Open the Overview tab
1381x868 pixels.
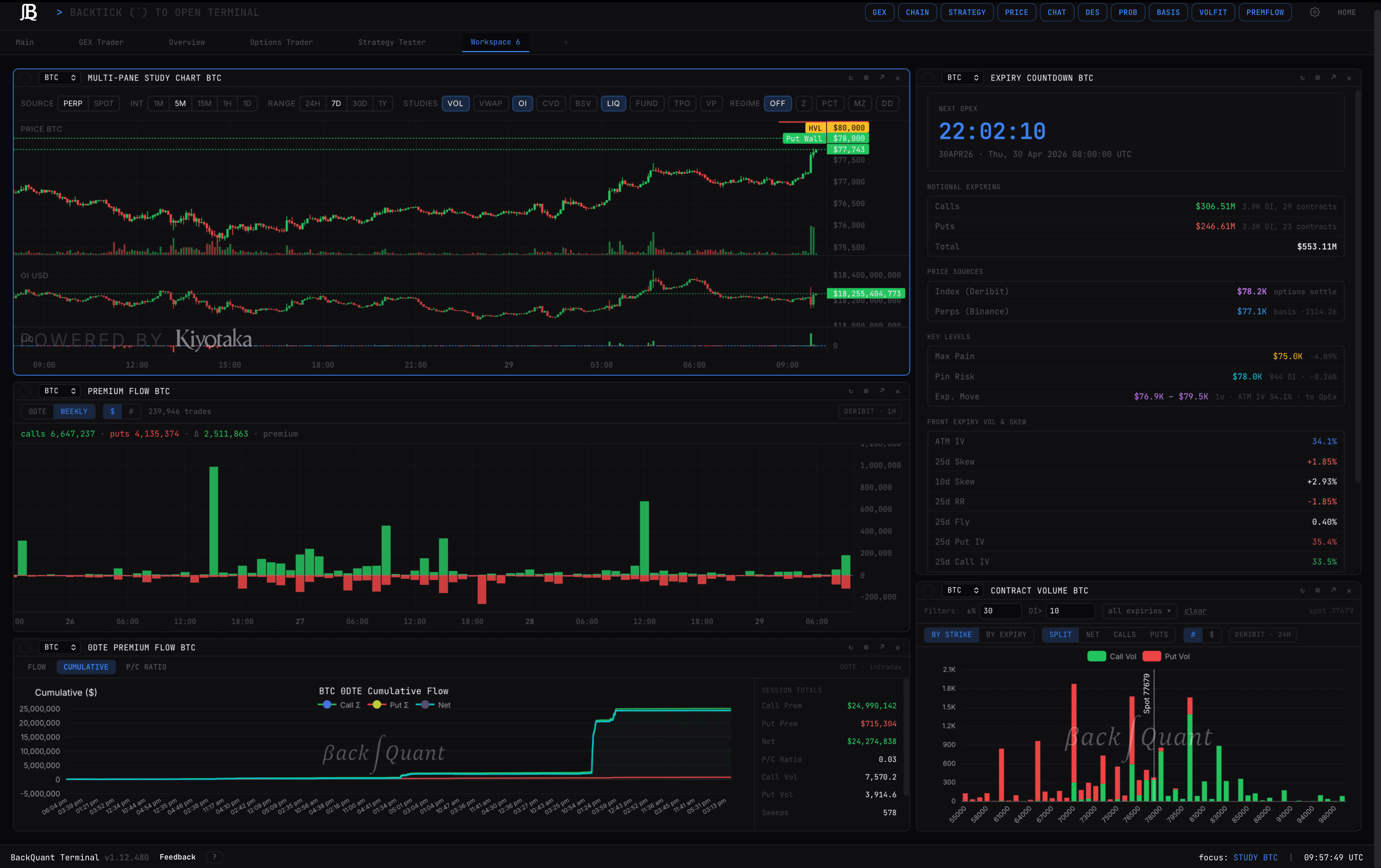[x=186, y=43]
